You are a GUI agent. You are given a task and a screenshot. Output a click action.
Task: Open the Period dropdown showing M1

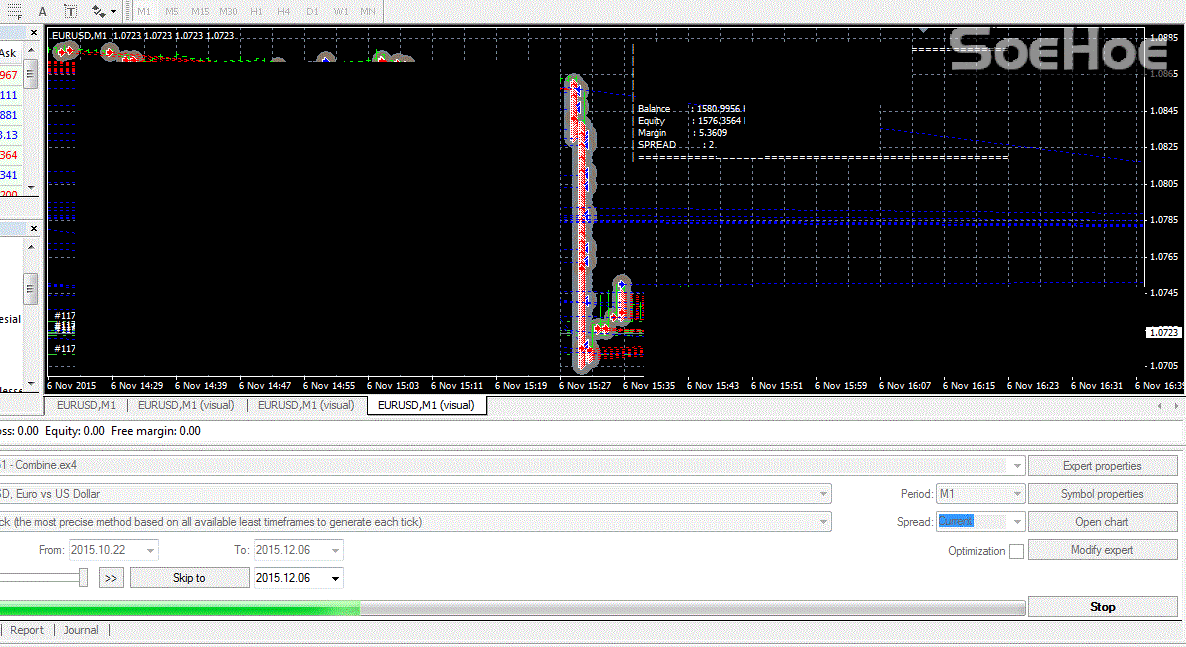point(980,494)
